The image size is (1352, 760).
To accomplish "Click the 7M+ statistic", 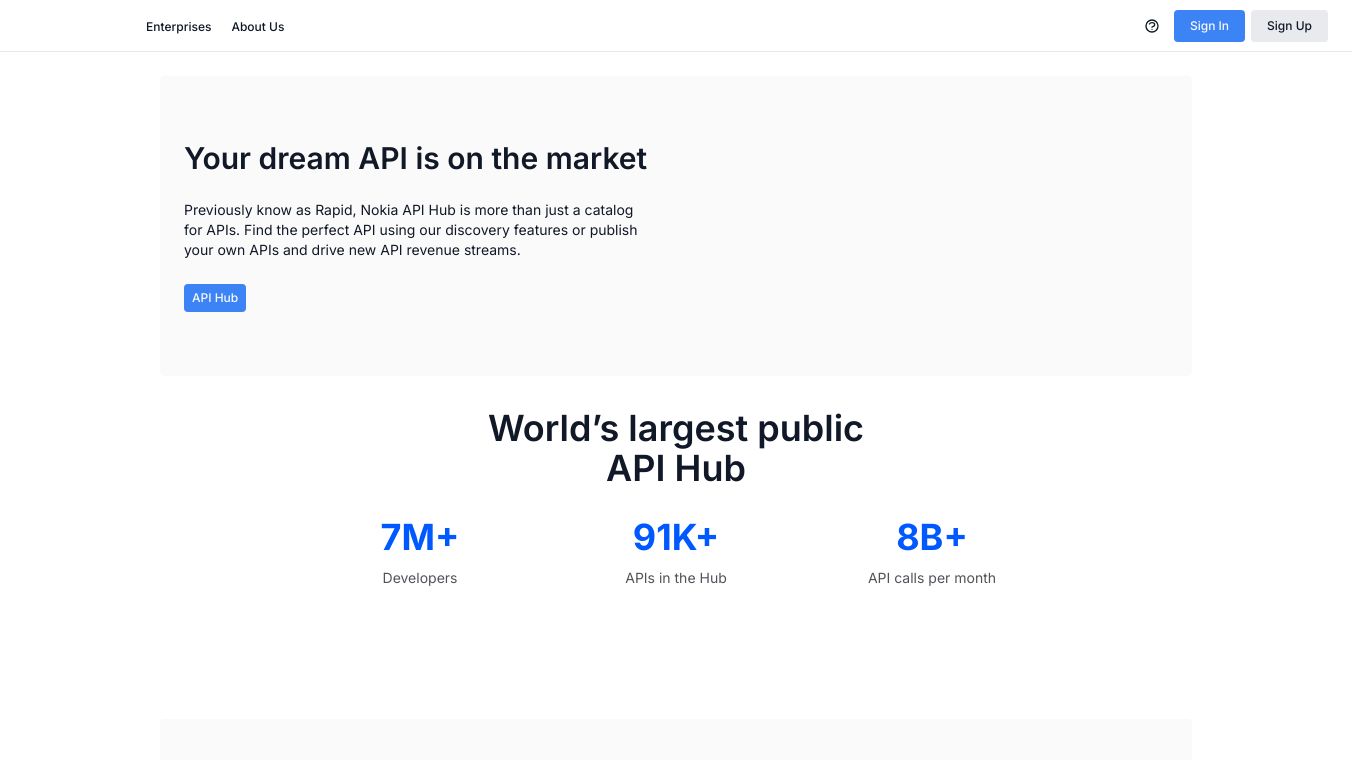I will pos(419,537).
